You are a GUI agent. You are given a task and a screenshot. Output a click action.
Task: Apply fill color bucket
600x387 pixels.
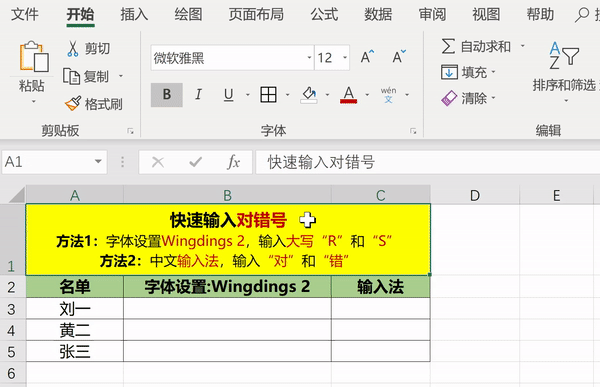pos(309,95)
